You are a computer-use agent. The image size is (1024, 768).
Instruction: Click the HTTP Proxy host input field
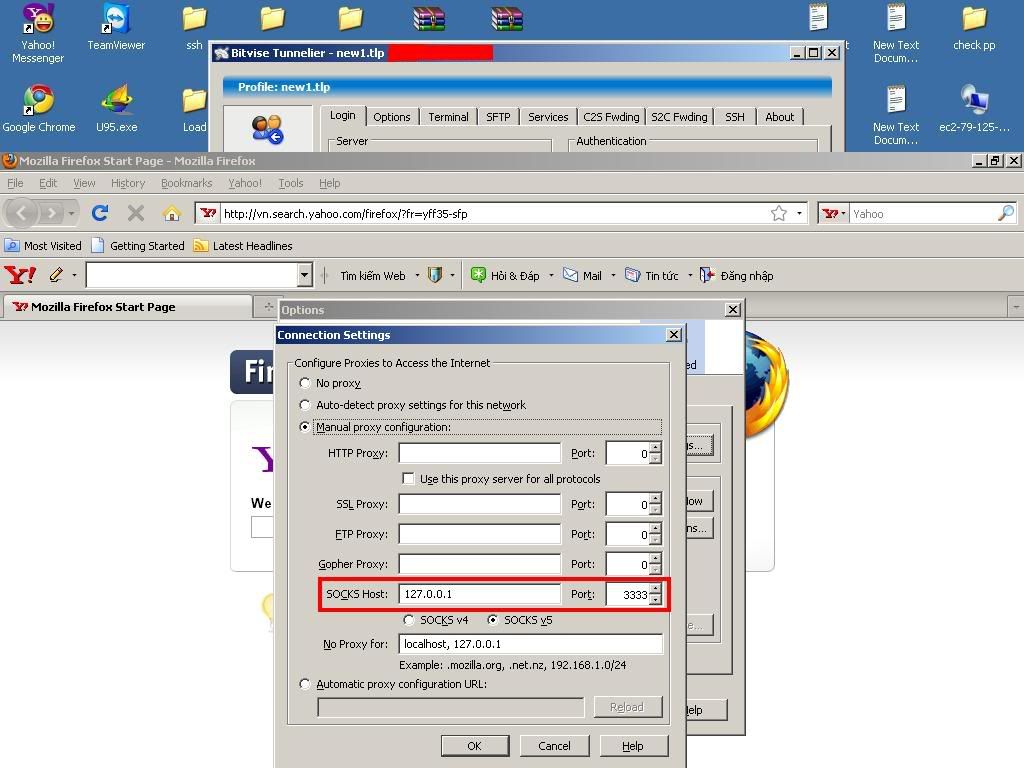(480, 453)
